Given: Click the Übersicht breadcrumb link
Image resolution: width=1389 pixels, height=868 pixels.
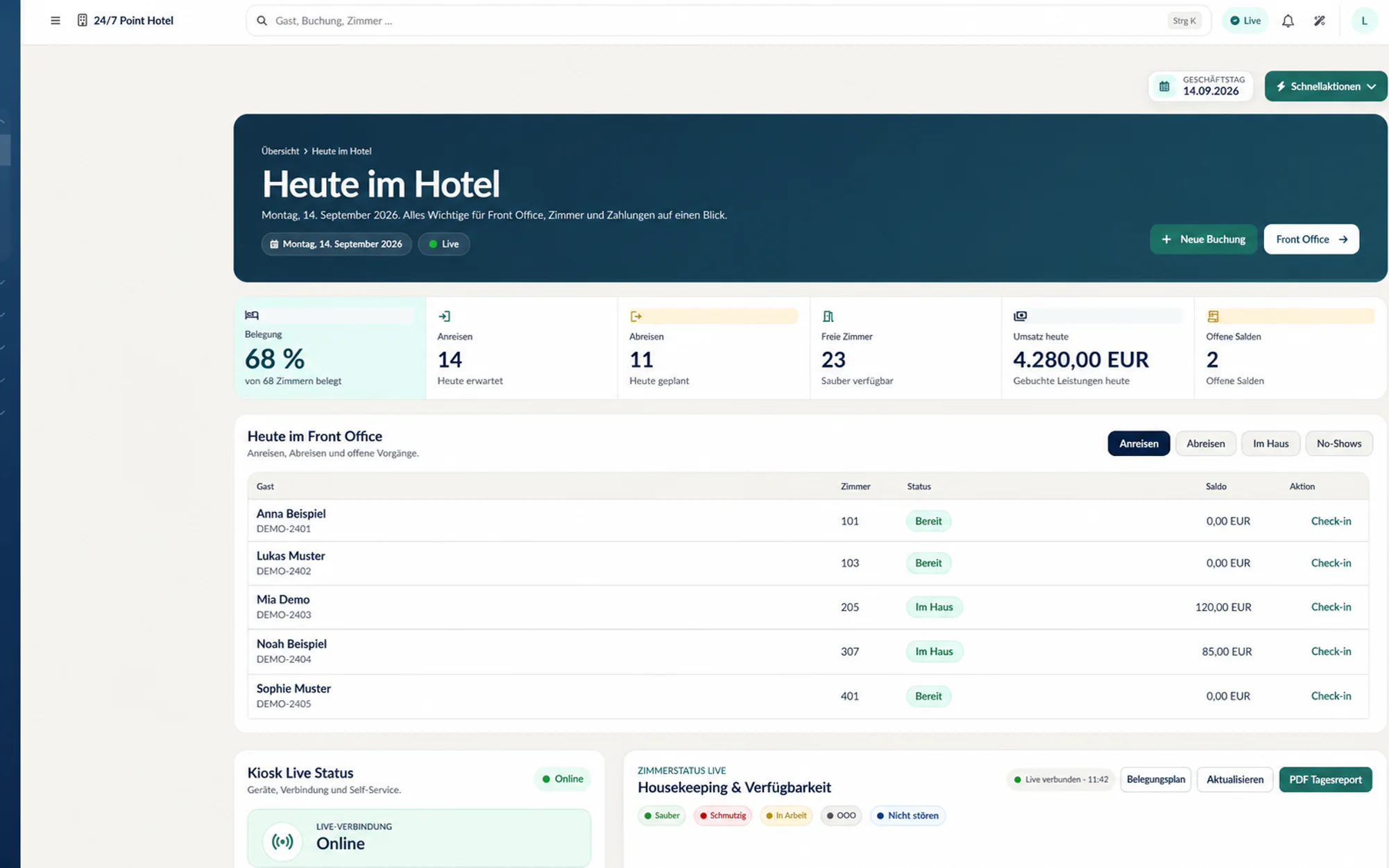Looking at the screenshot, I should coord(280,151).
